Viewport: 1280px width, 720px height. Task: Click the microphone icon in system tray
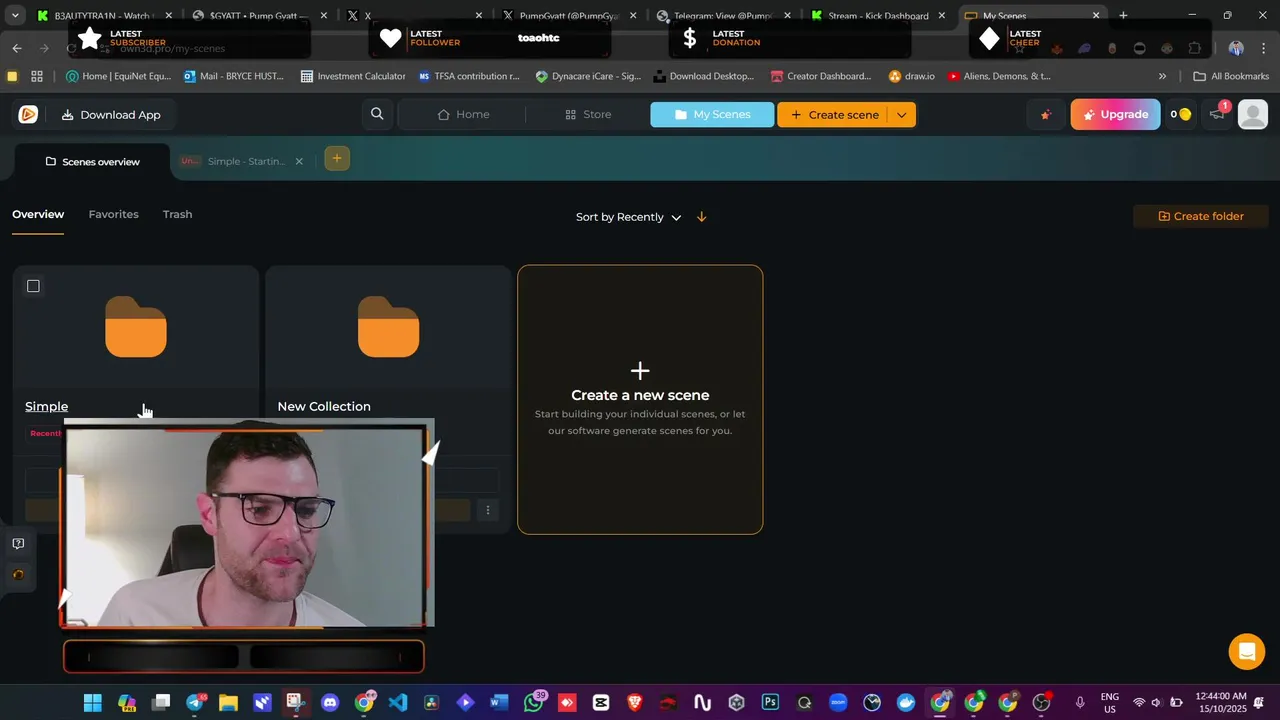tap(1080, 703)
